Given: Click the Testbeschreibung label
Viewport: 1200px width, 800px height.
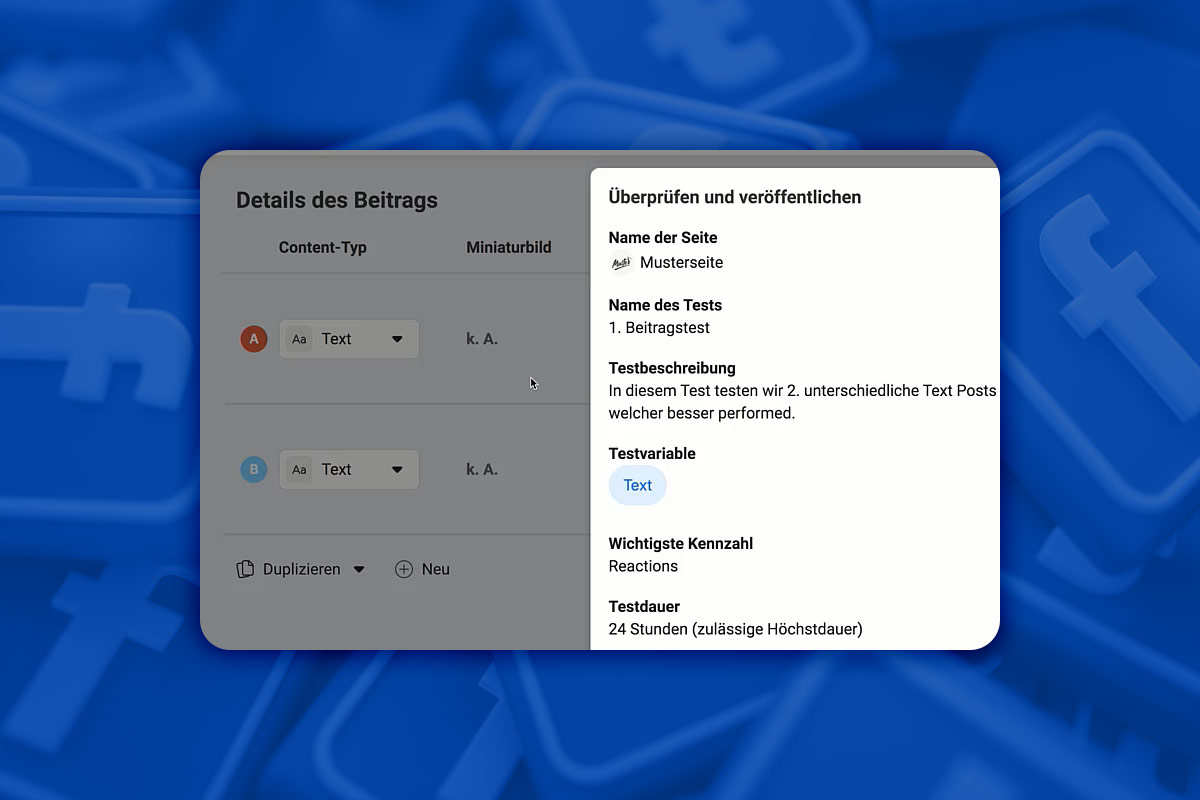Looking at the screenshot, I should pyautogui.click(x=672, y=368).
